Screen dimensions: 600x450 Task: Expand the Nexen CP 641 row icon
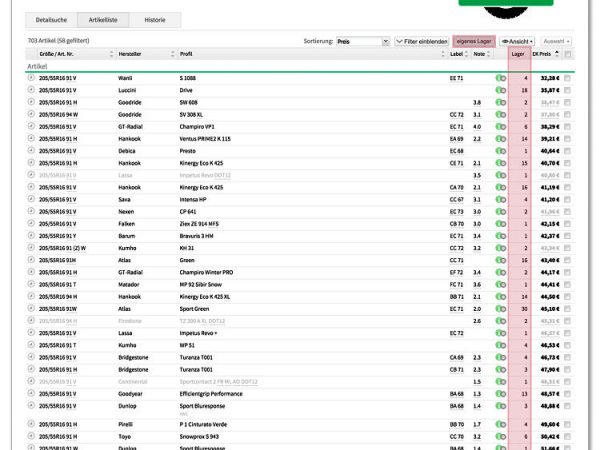click(31, 211)
